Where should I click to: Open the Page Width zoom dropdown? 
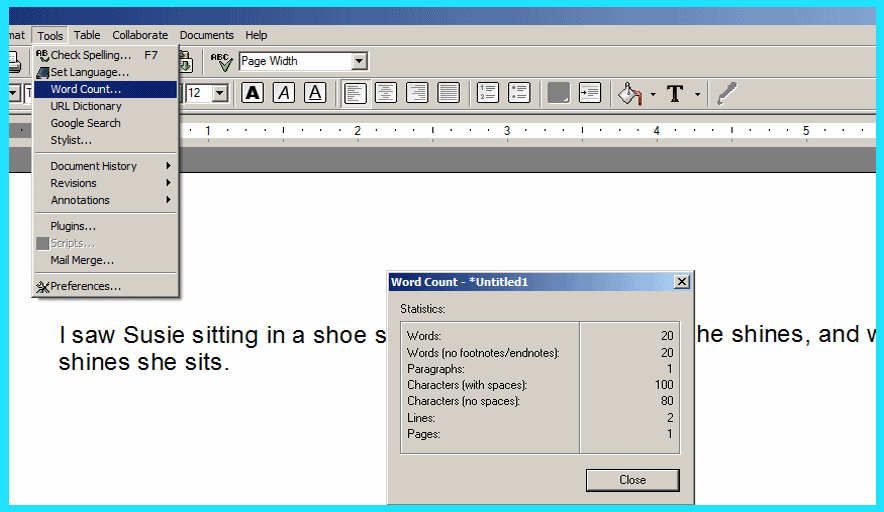[359, 62]
